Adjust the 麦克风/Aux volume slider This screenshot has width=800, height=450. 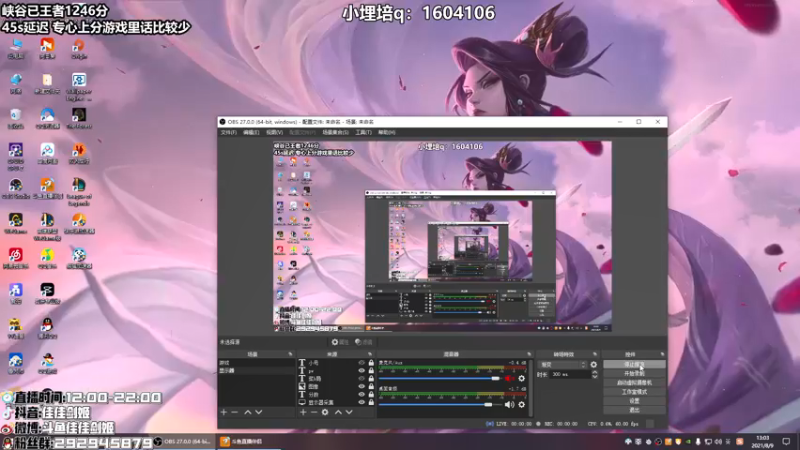click(x=440, y=379)
